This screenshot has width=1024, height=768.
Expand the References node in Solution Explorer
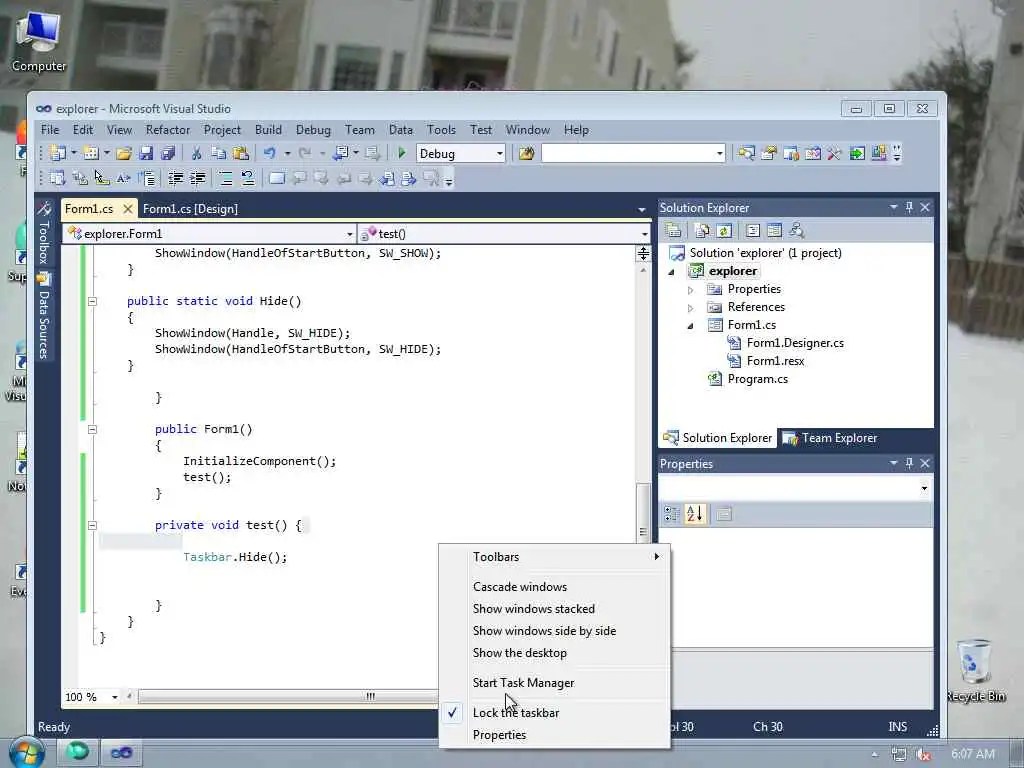pyautogui.click(x=691, y=308)
